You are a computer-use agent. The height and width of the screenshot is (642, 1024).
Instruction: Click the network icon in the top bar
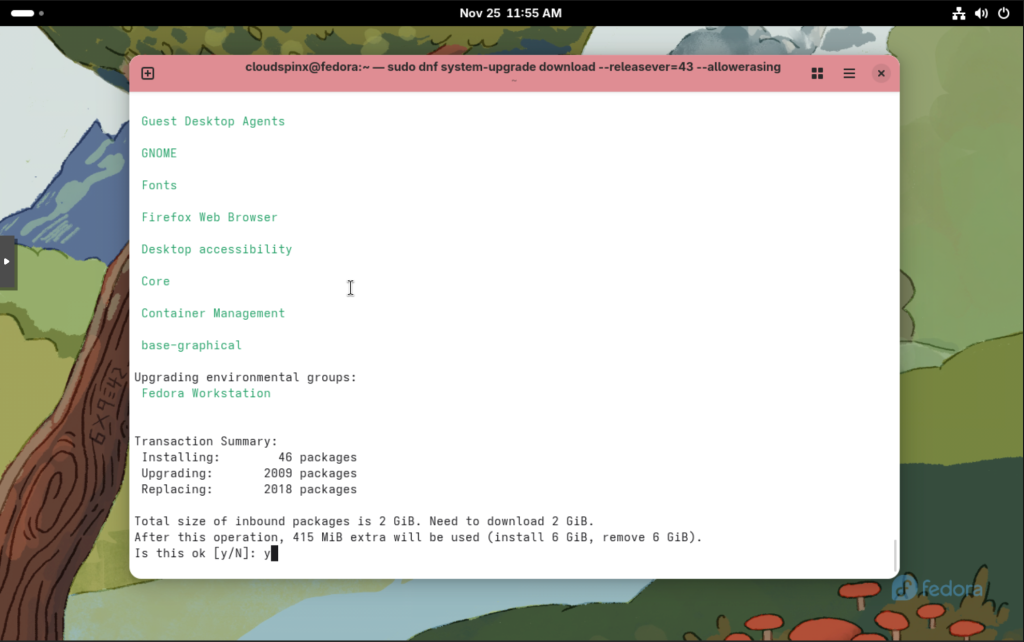(x=959, y=13)
